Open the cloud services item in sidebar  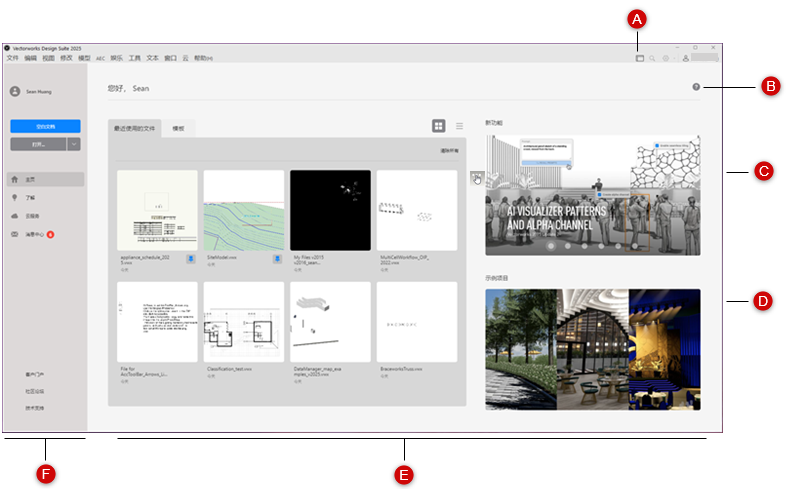coord(15,216)
